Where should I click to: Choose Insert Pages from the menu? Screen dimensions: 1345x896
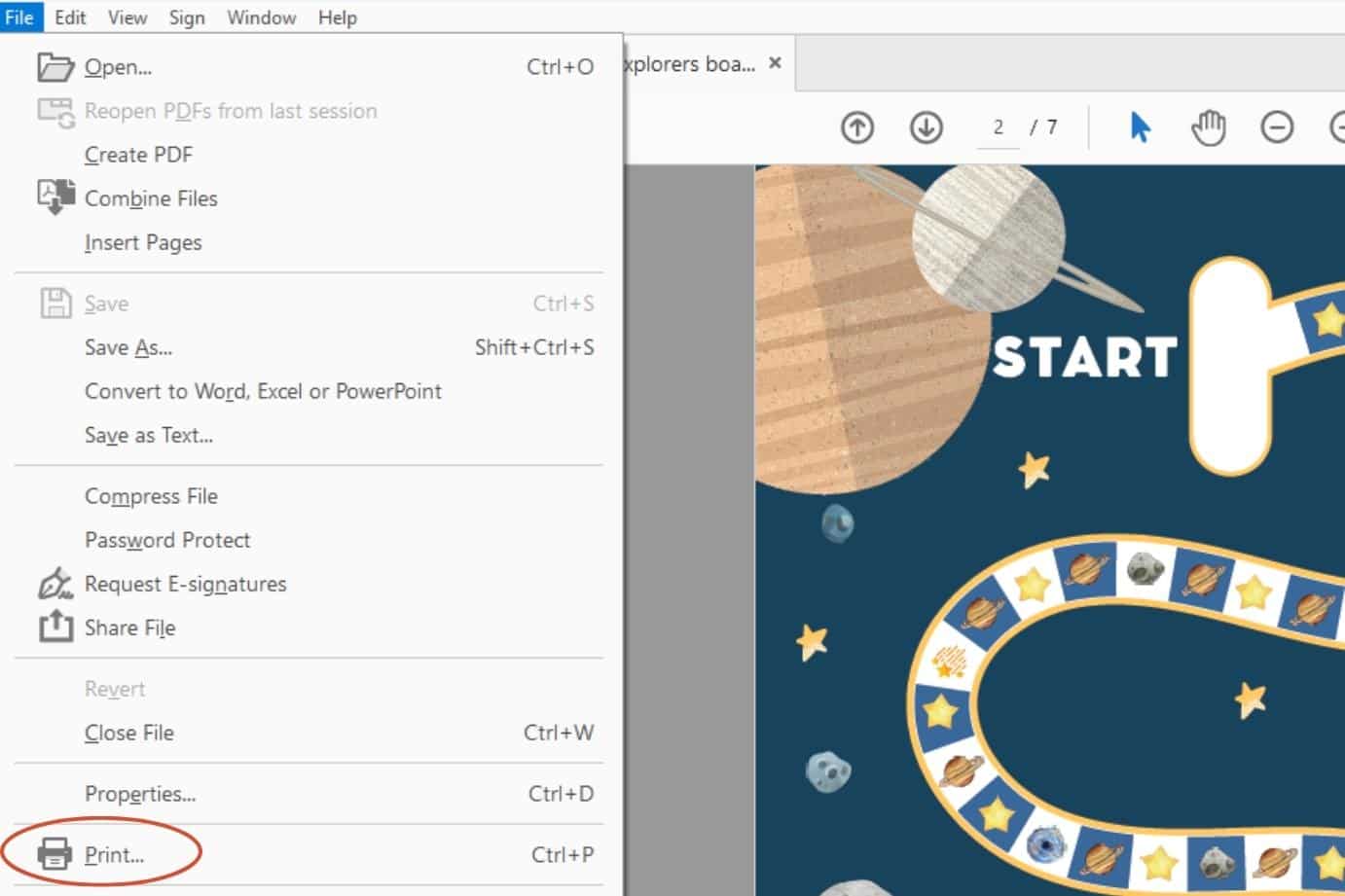[143, 242]
